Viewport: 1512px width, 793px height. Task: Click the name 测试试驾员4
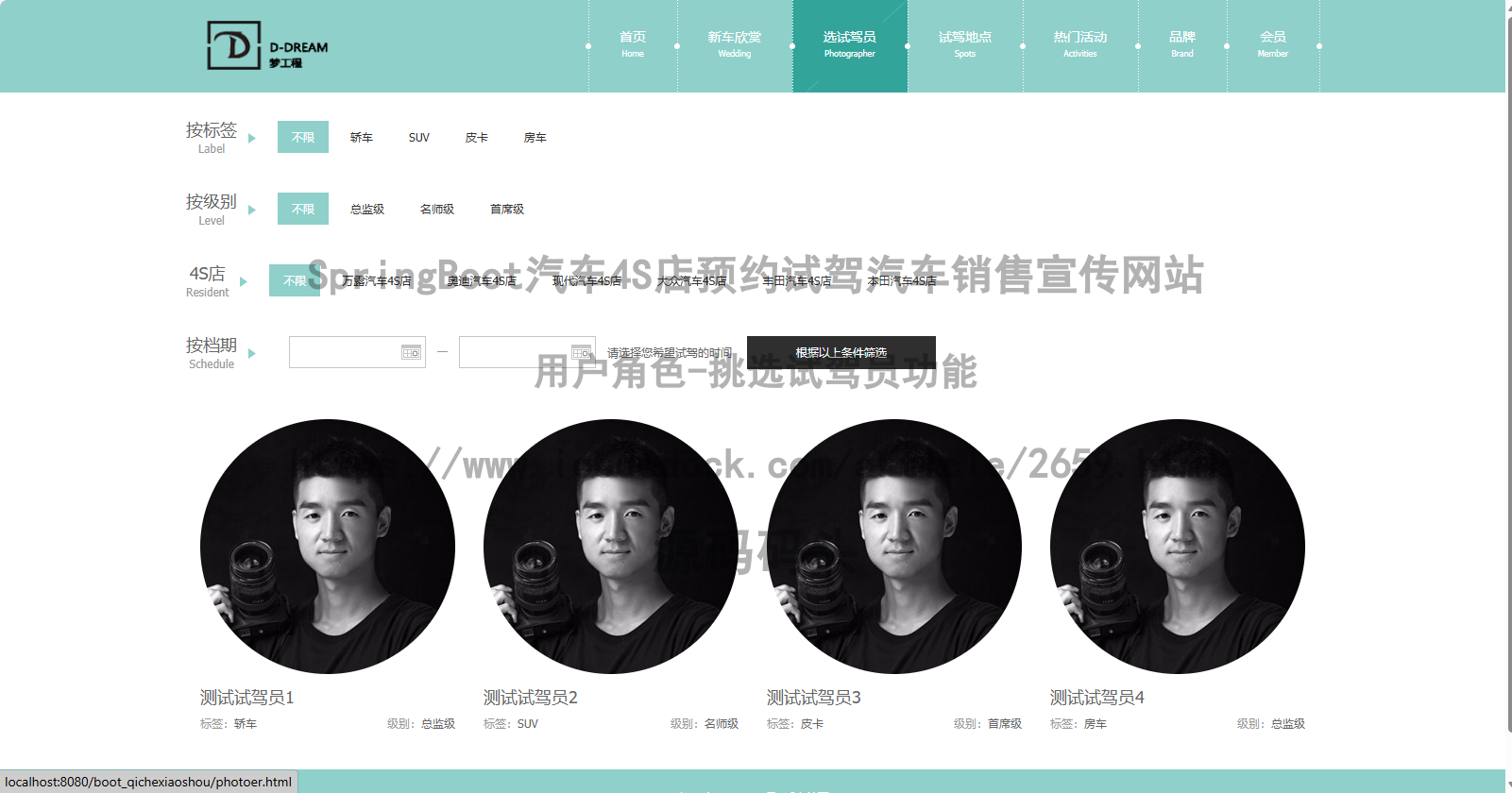(1097, 698)
